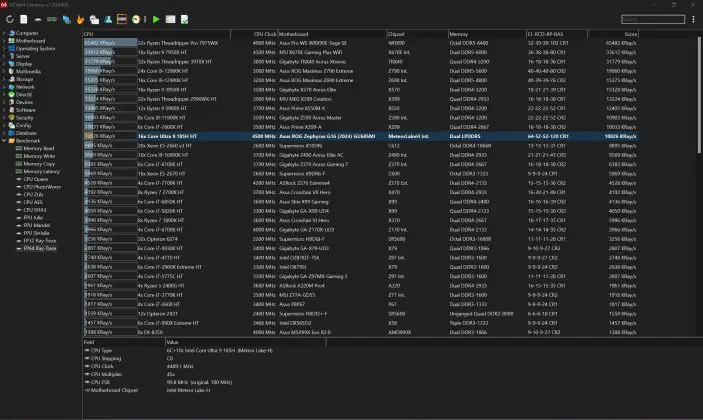
Task: Open the Memory Read benchmark
Action: pos(39,148)
